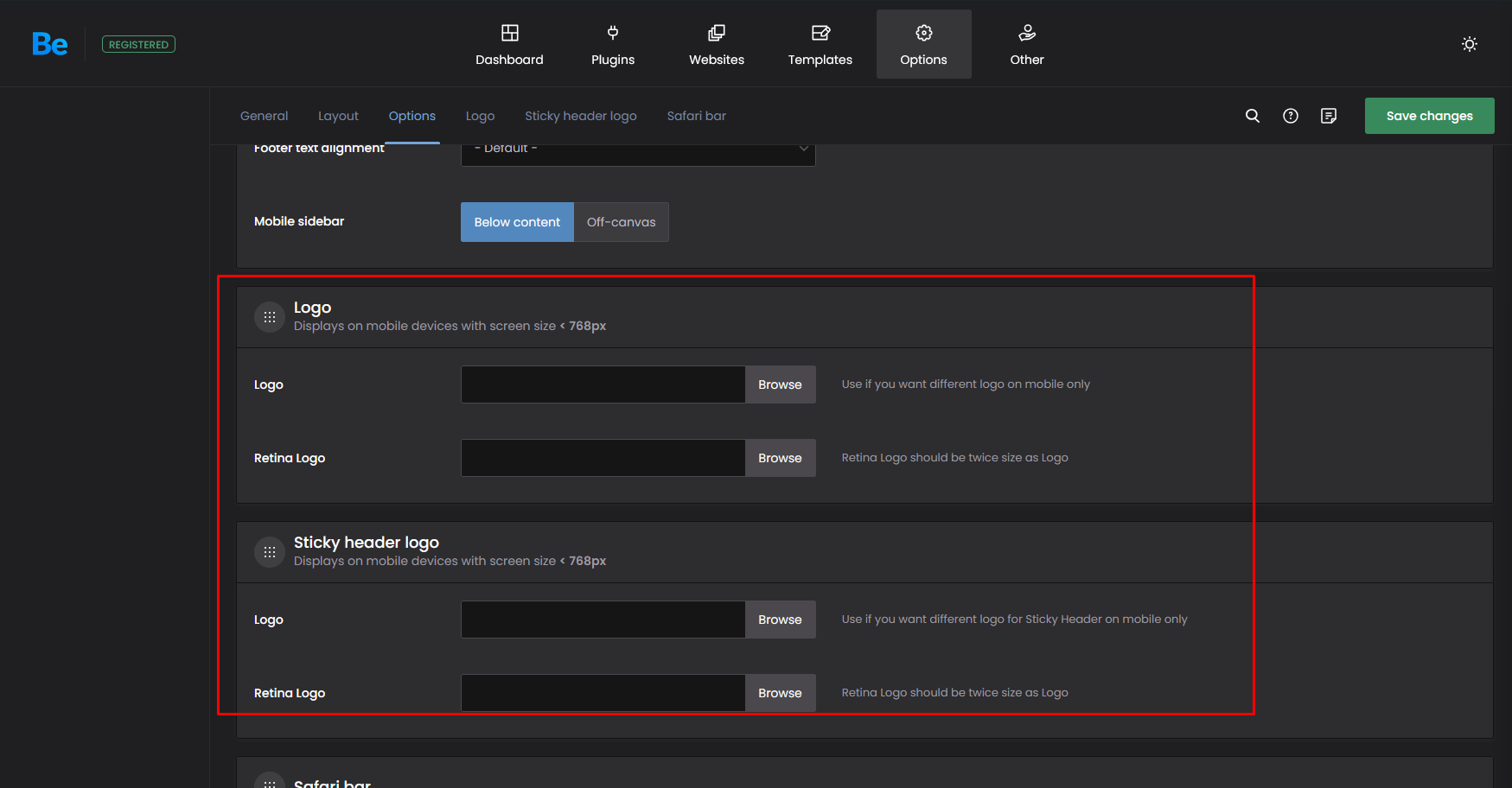Image resolution: width=1512 pixels, height=788 pixels.
Task: Select the Options top menu item
Action: pyautogui.click(x=923, y=44)
